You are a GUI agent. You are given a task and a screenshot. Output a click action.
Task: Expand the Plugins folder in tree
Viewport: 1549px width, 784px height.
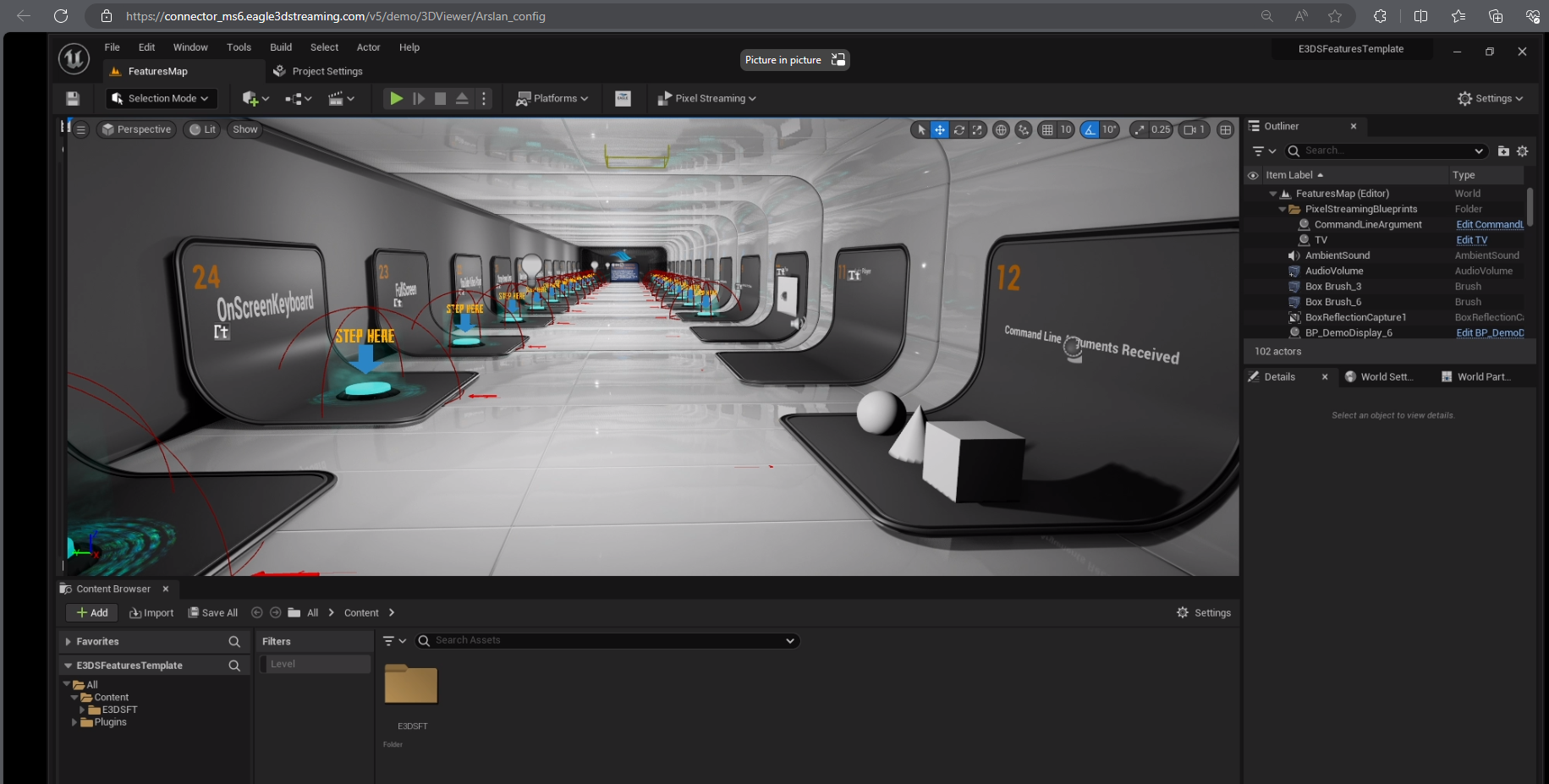(x=74, y=722)
